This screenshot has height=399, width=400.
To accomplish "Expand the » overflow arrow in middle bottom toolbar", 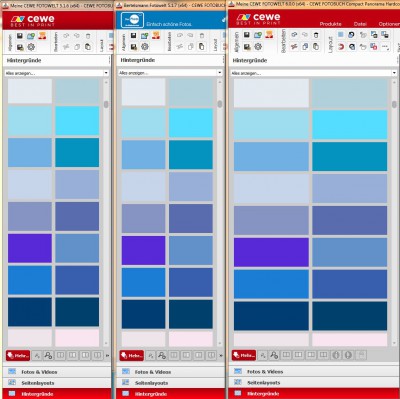I will 221,356.
